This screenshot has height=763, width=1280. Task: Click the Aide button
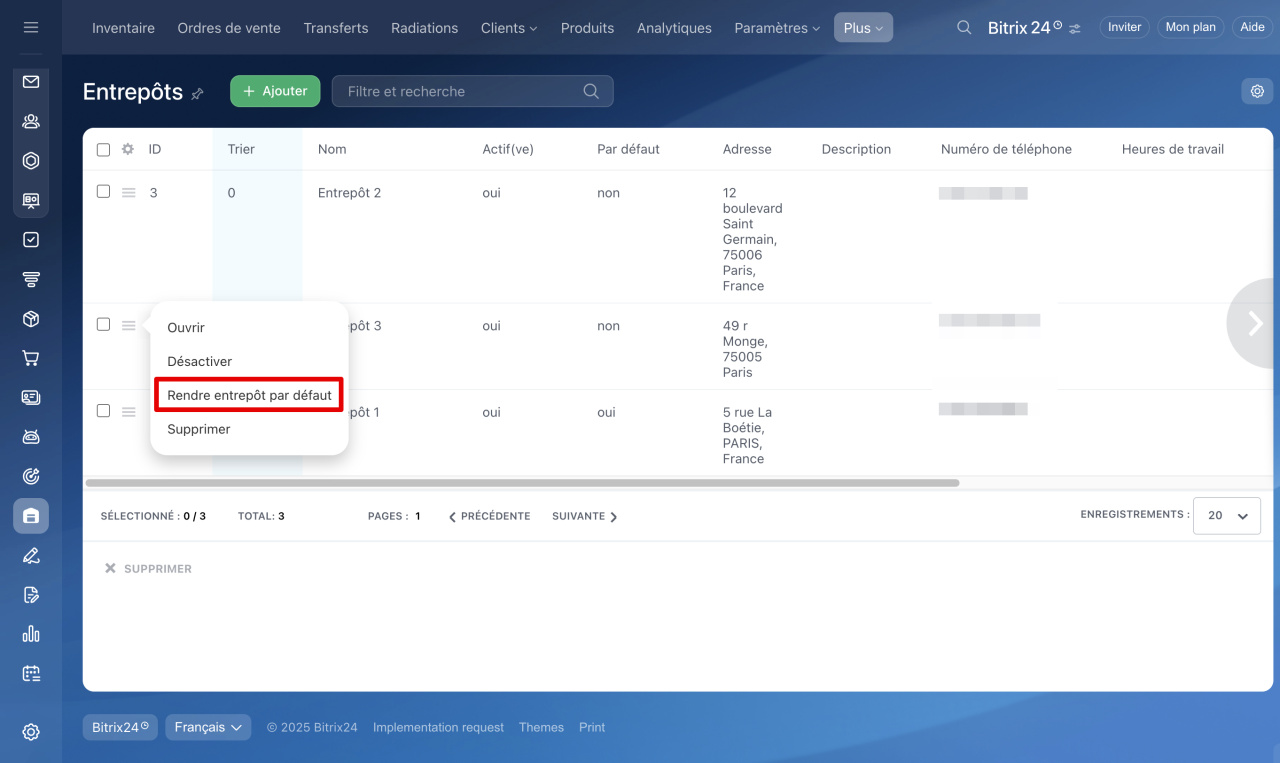tap(1252, 27)
